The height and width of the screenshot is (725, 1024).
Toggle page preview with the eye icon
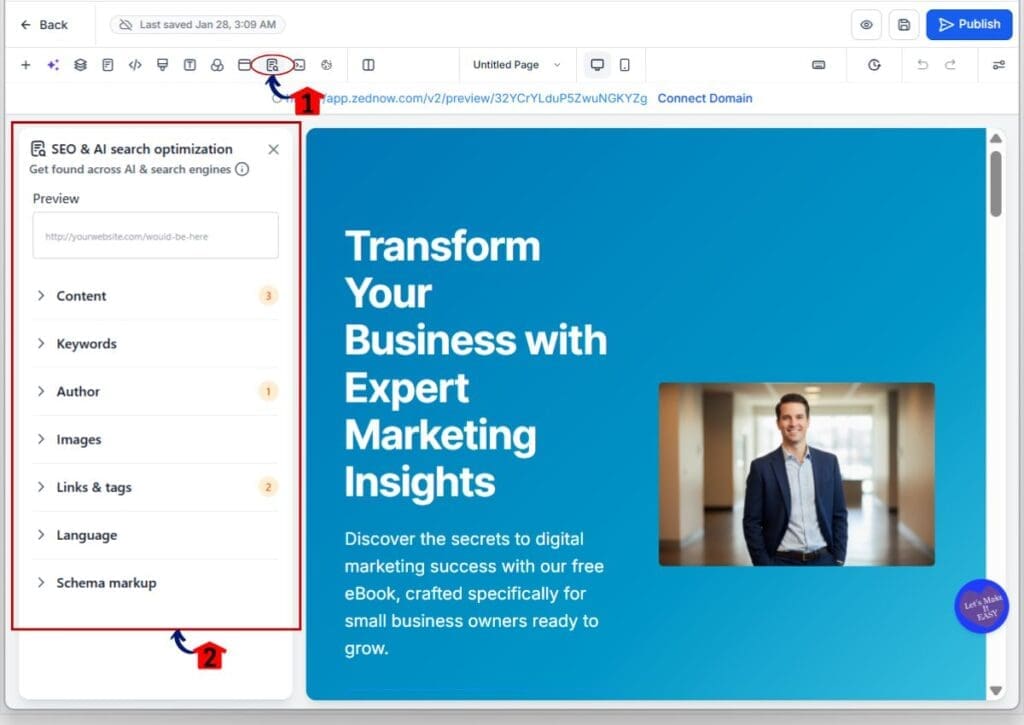tap(866, 25)
